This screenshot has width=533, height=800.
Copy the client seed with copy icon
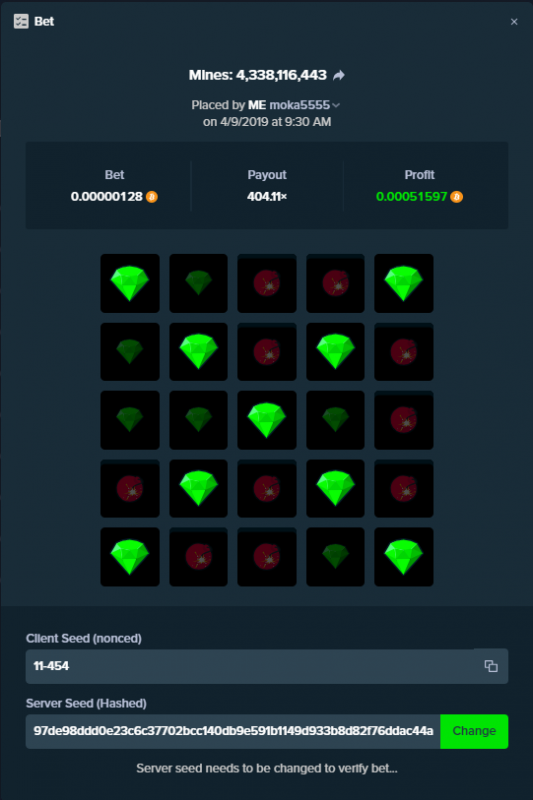point(491,666)
